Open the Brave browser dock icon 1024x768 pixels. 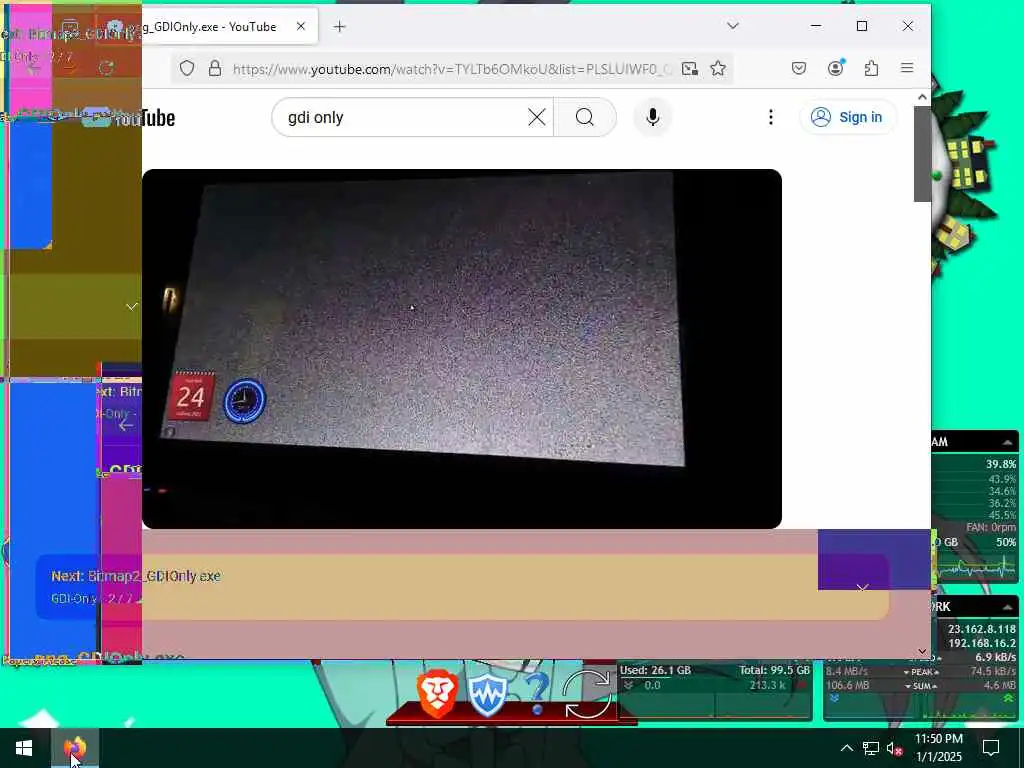[x=437, y=694]
